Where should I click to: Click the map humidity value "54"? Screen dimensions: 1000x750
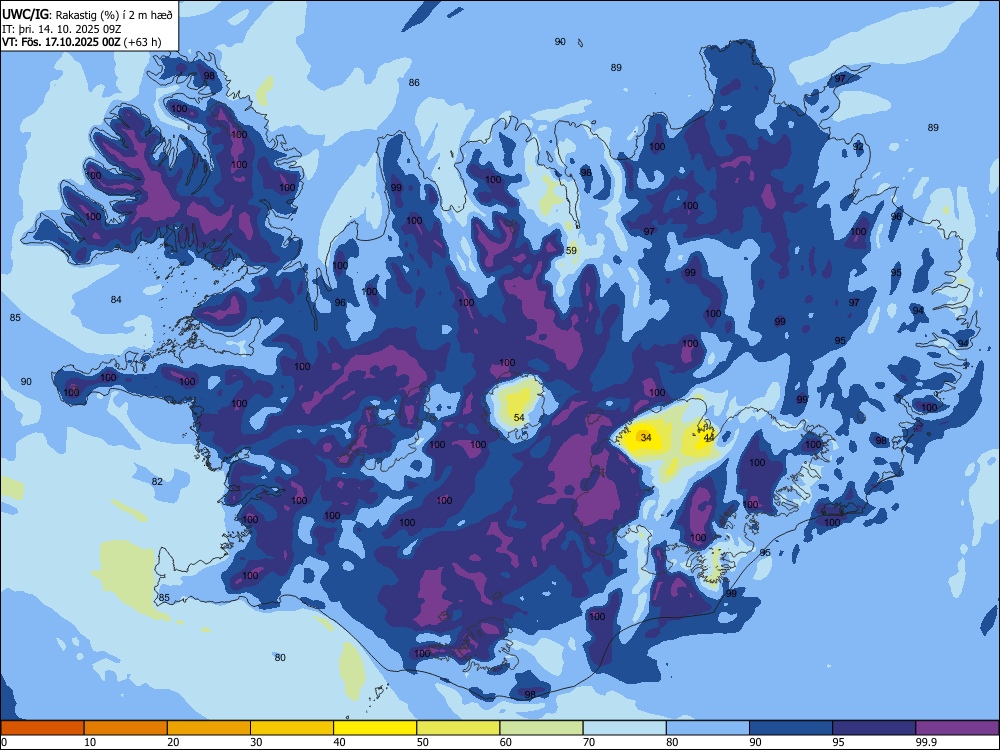point(519,418)
